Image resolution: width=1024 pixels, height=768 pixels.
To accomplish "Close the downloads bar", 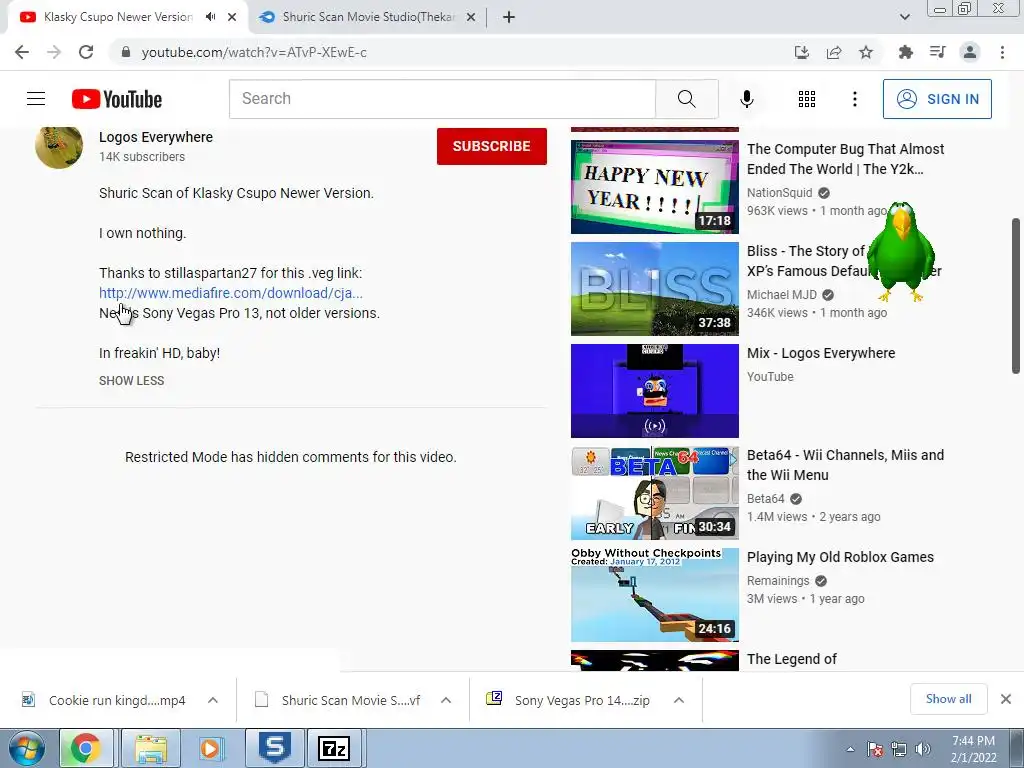I will (x=1006, y=699).
